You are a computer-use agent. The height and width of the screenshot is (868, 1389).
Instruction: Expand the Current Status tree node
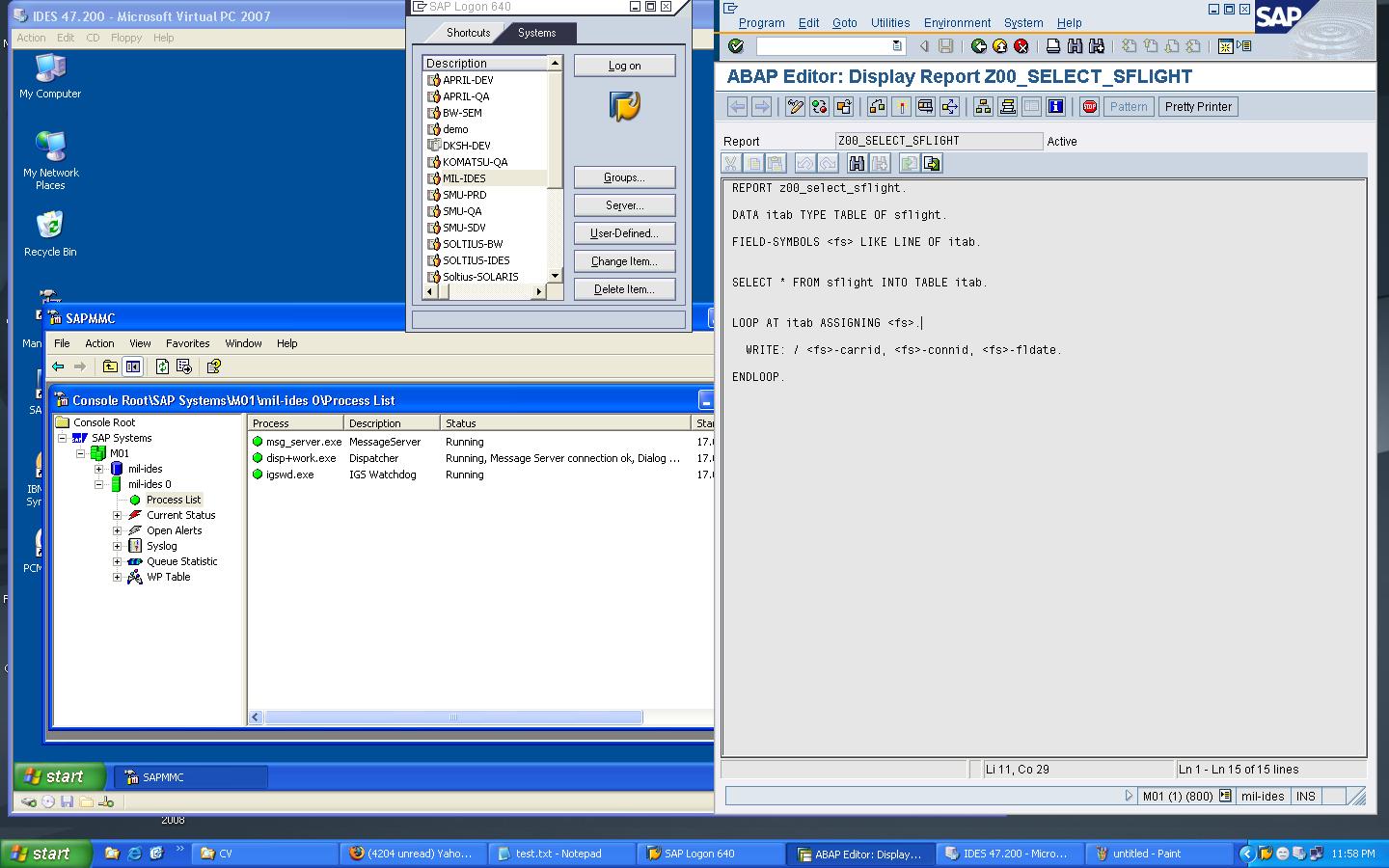pyautogui.click(x=118, y=515)
